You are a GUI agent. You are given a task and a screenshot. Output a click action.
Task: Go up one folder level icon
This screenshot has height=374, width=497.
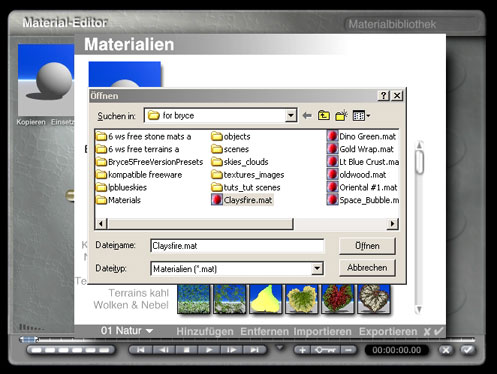coord(323,116)
